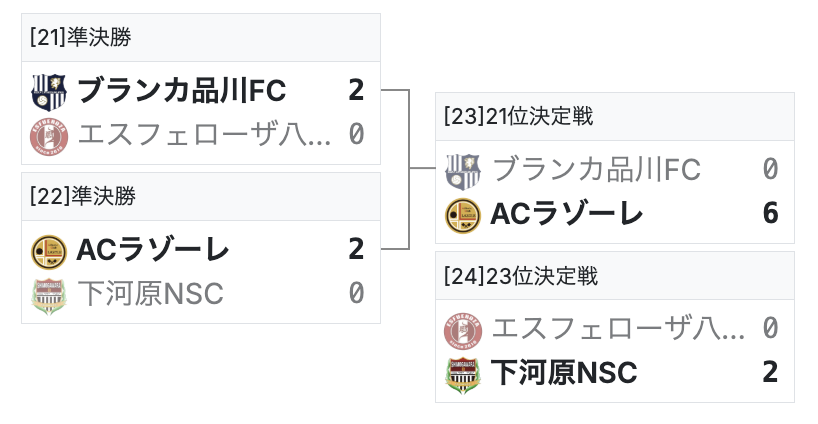Select ACラゾーレ team name in semifinal 22
The height and width of the screenshot is (424, 818).
(153, 249)
